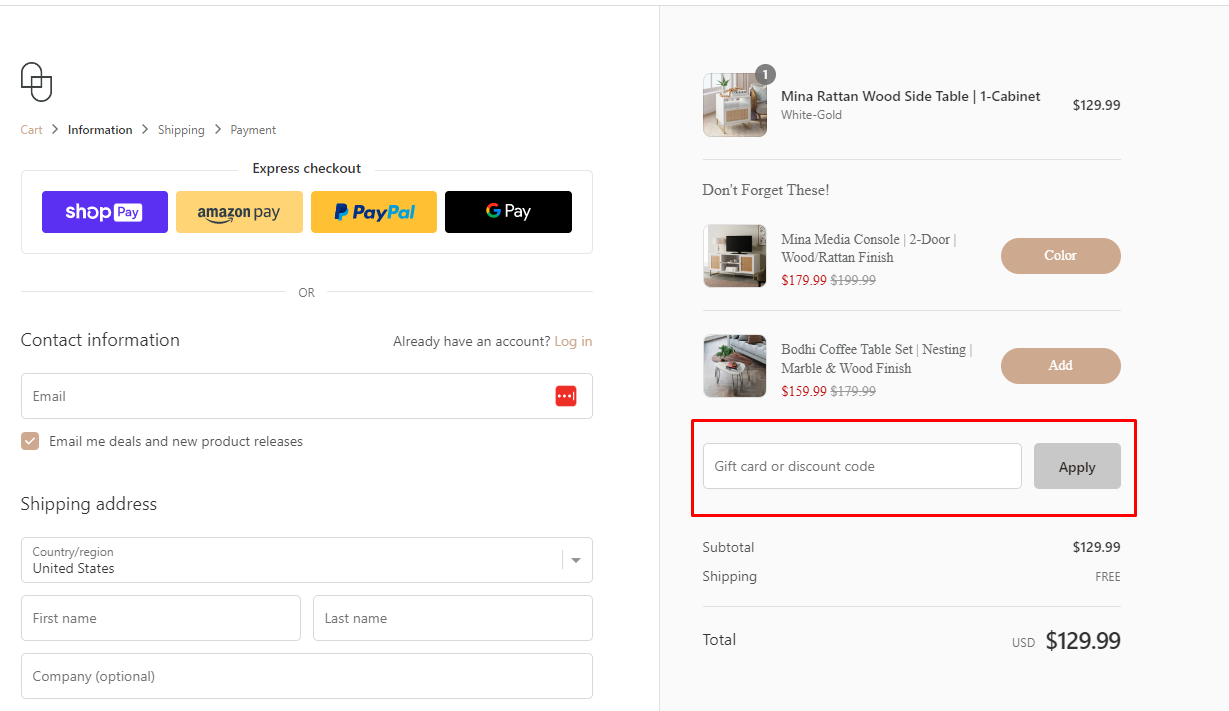The width and height of the screenshot is (1229, 711).
Task: Click the $159.99 sale price
Action: (804, 391)
